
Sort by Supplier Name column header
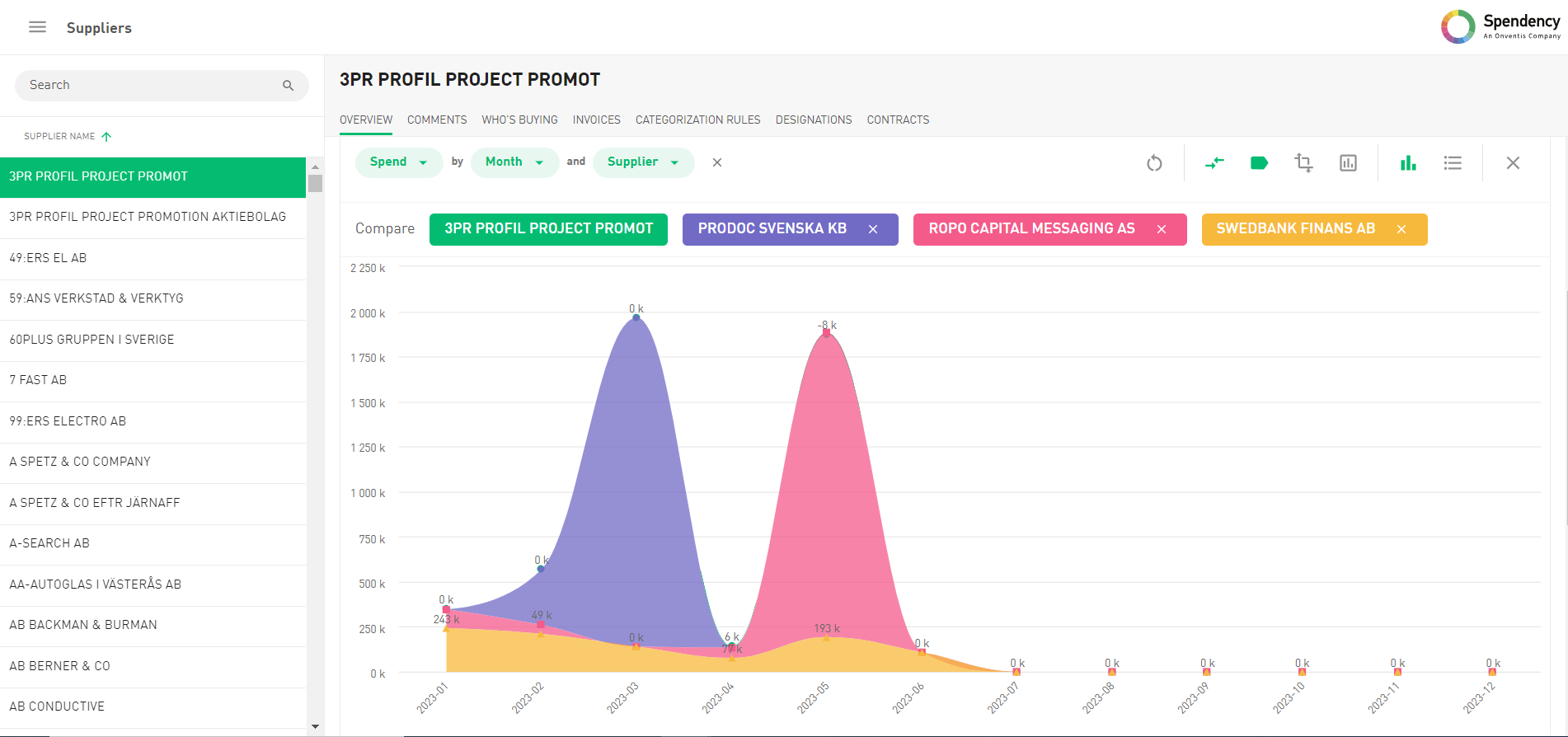59,136
